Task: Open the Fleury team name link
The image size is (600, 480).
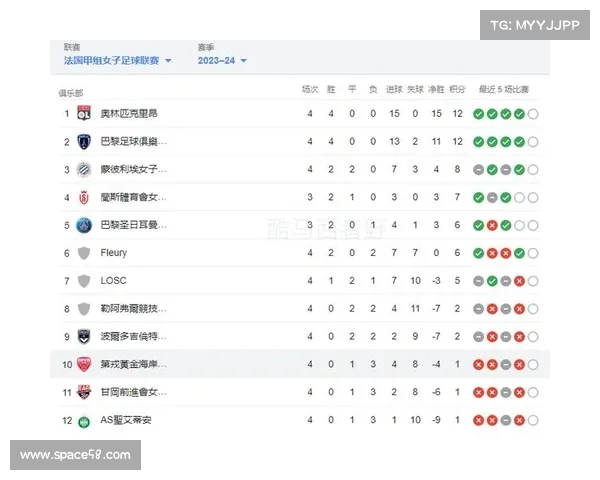Action: coord(114,253)
